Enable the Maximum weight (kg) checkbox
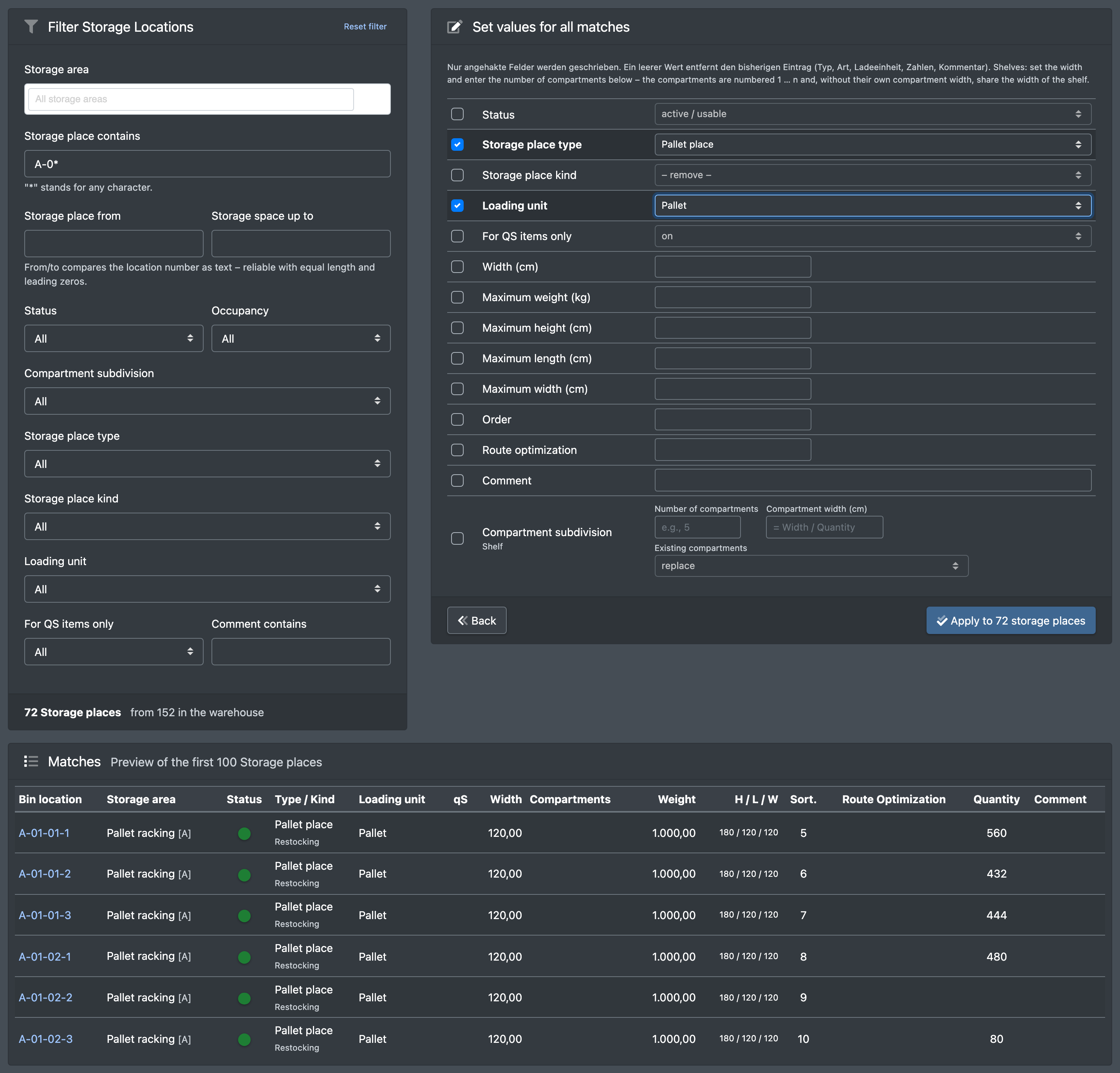1120x1073 pixels. point(457,297)
